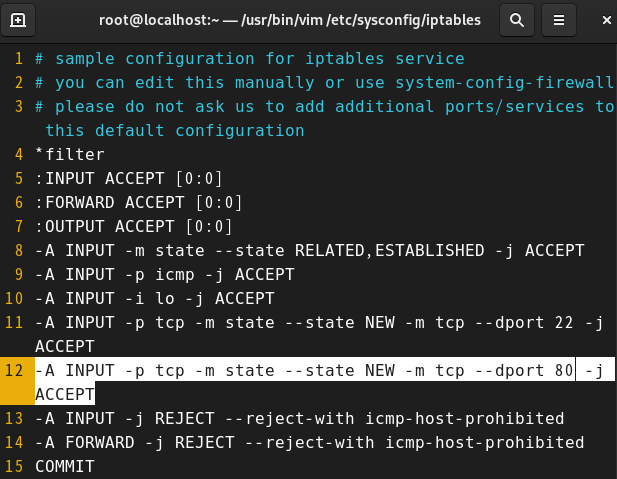This screenshot has height=479, width=617.
Task: Click '--dport 22' in line 11
Action: tap(524, 323)
